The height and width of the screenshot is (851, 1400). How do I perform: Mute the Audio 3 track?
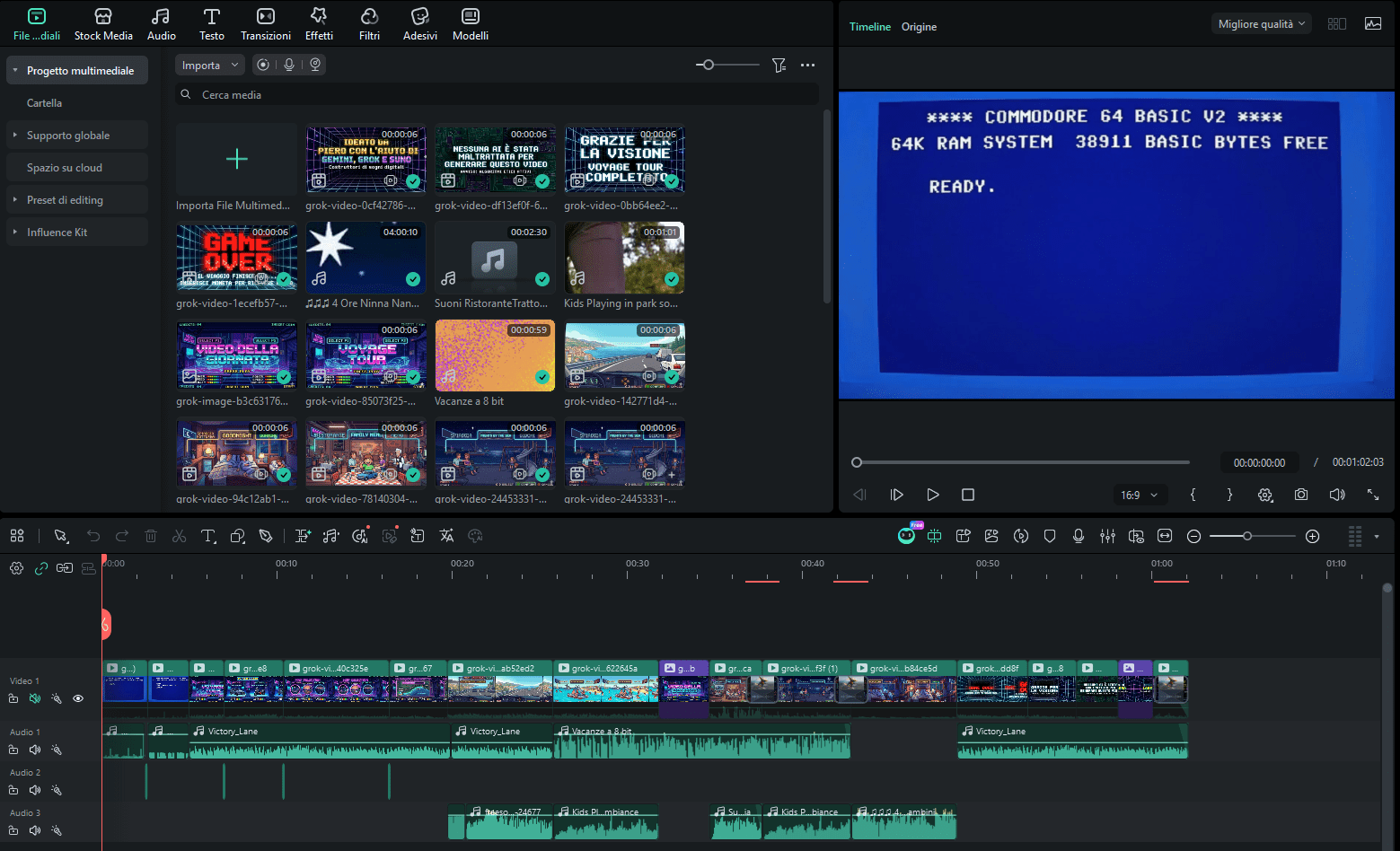tap(35, 830)
